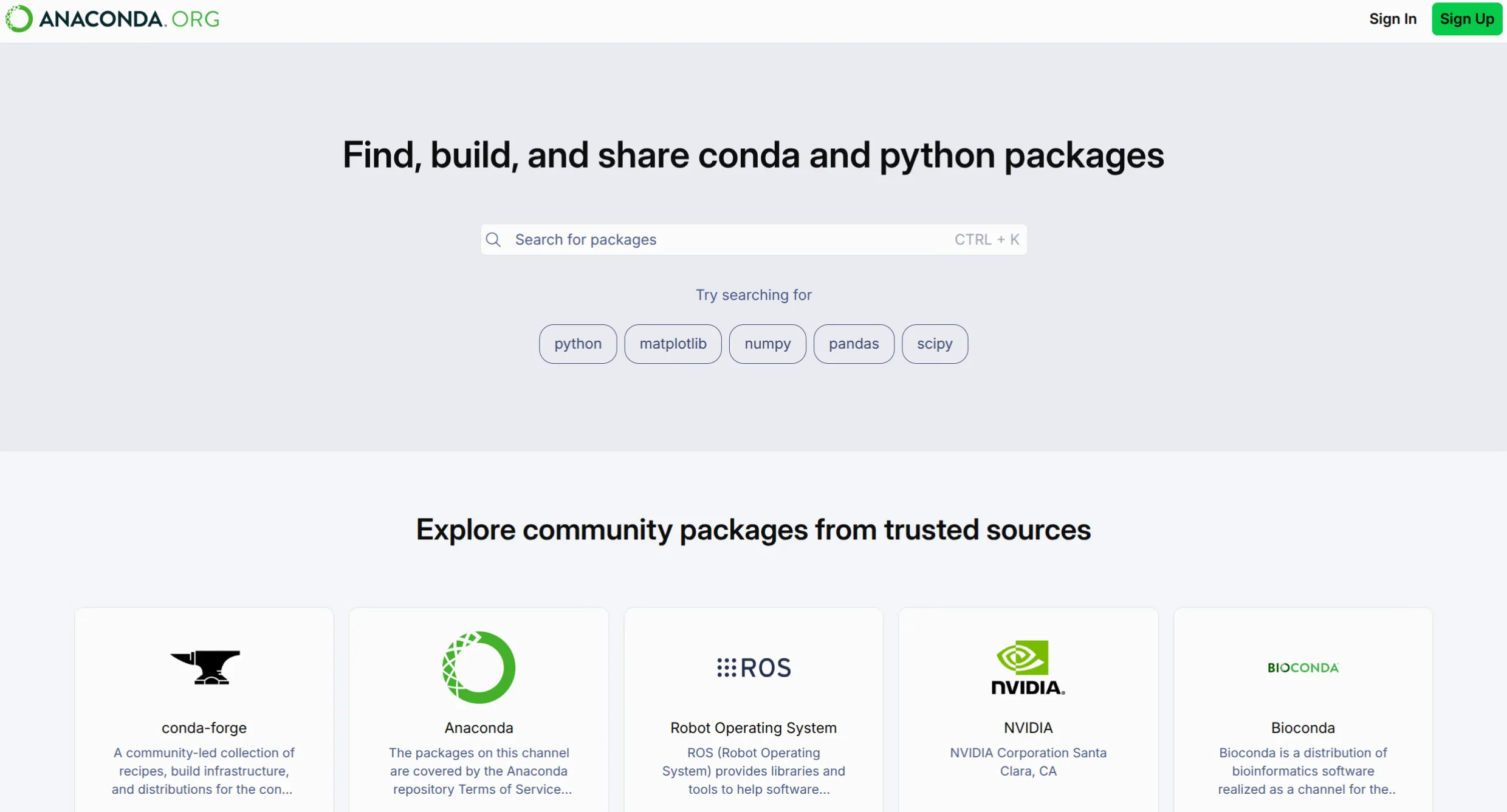Click Anaconda Terms of Service description text
This screenshot has width=1507, height=812.
pyautogui.click(x=480, y=771)
